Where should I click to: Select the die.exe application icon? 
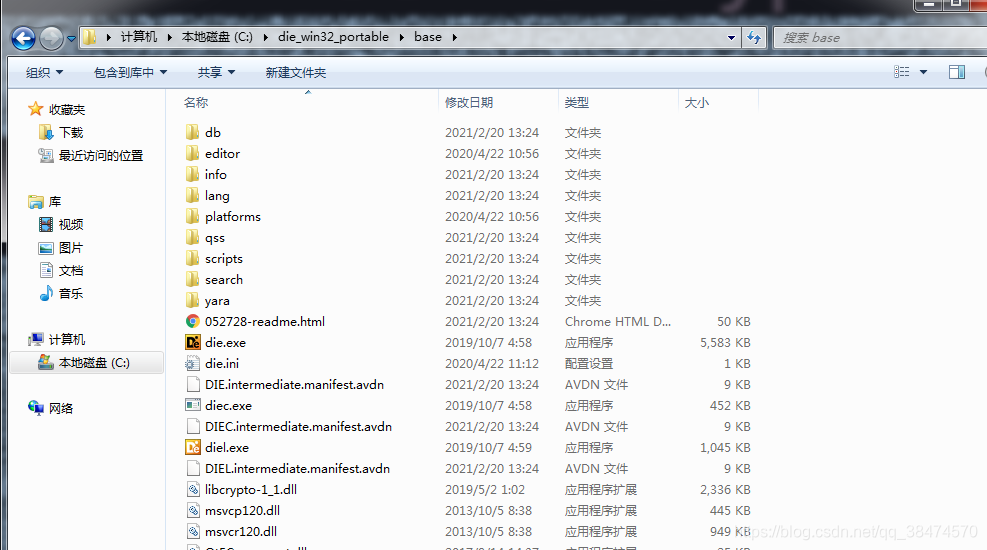(x=193, y=342)
